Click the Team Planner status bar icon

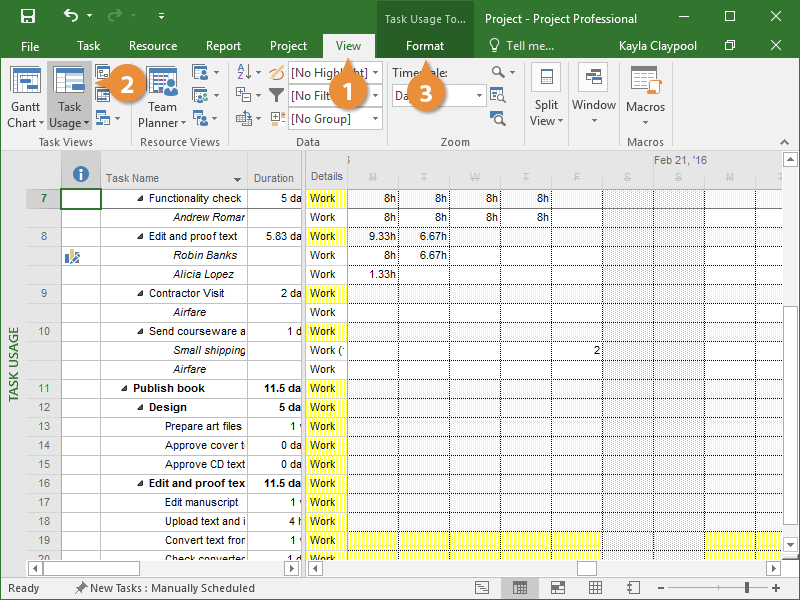click(557, 588)
